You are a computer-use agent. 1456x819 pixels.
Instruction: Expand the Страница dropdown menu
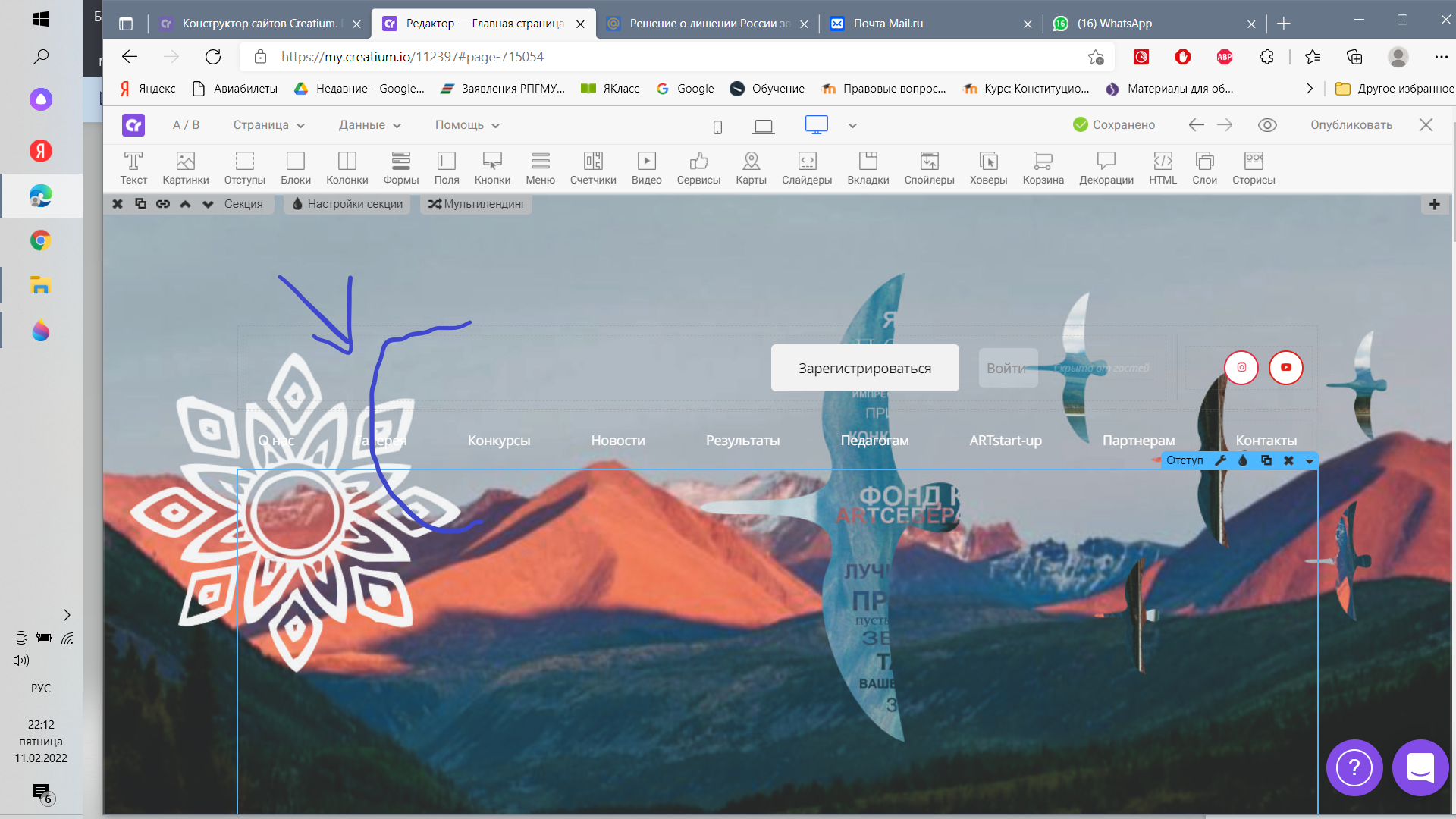pos(268,125)
